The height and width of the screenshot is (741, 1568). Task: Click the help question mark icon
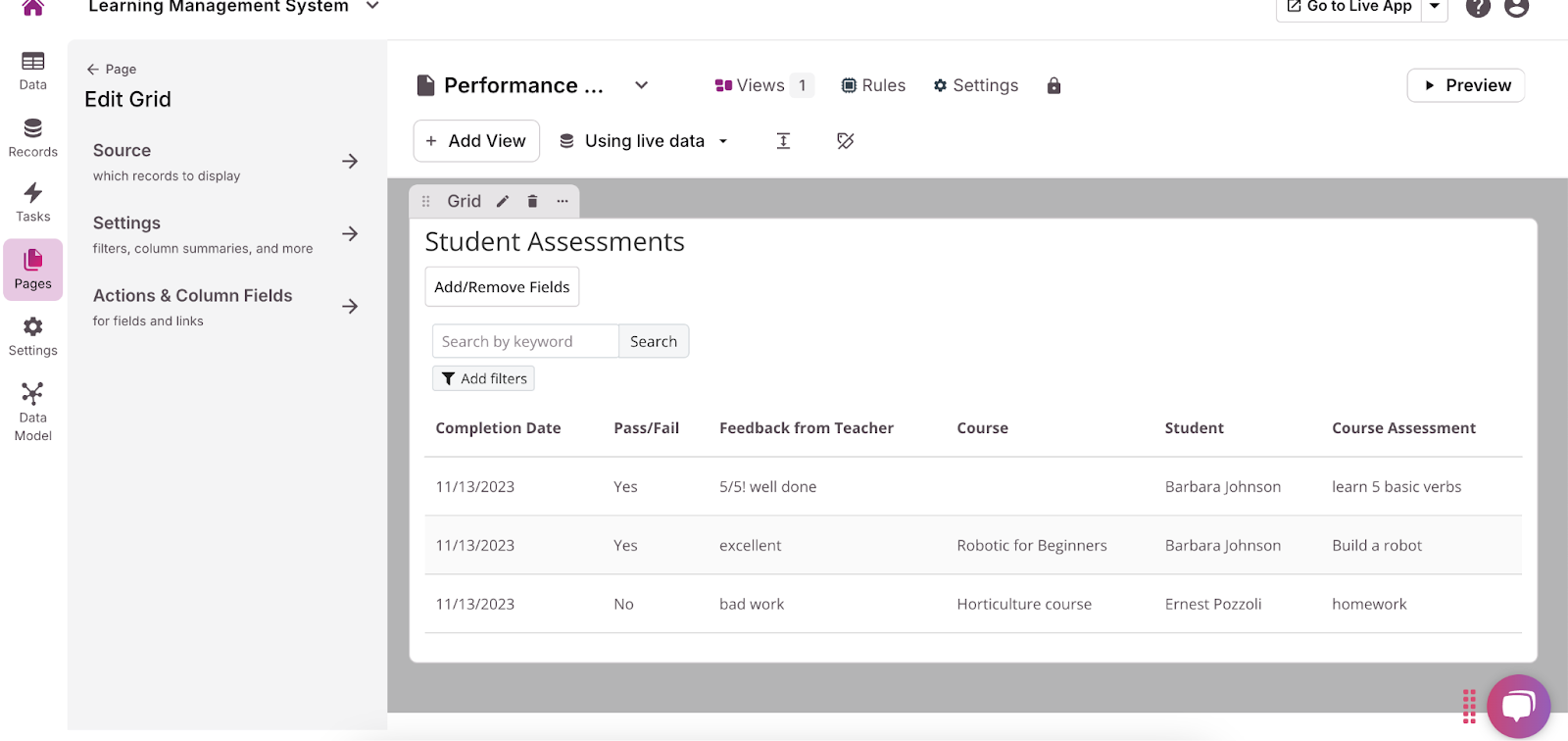pos(1478,8)
